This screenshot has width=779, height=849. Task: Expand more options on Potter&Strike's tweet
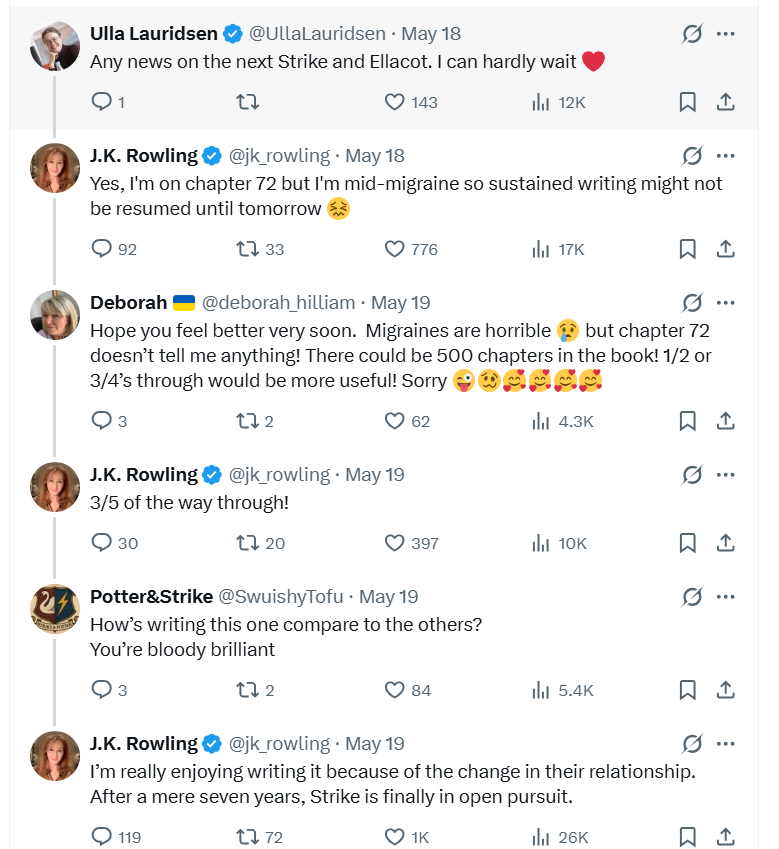pos(725,597)
